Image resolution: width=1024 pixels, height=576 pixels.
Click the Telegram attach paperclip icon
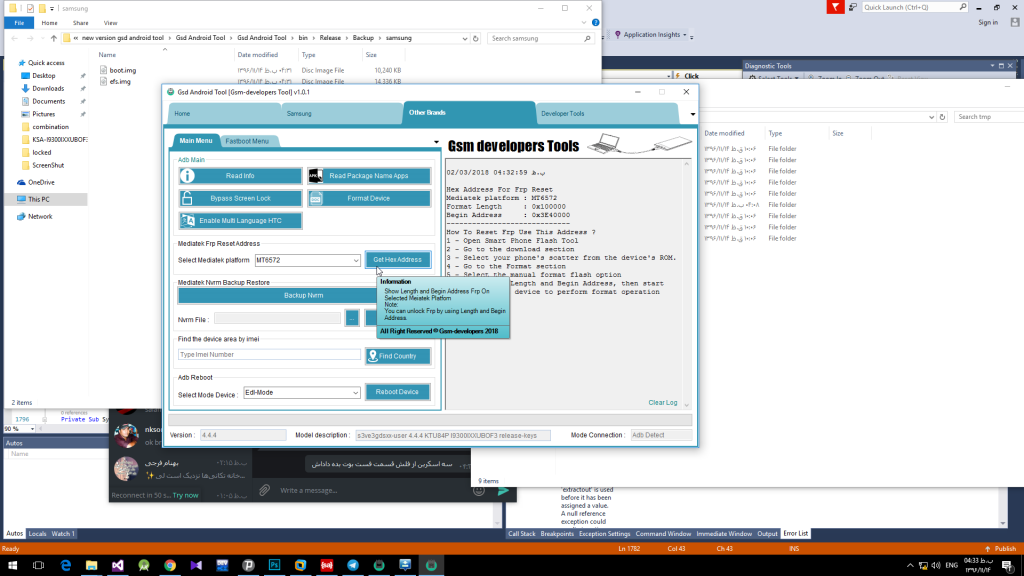click(x=264, y=490)
